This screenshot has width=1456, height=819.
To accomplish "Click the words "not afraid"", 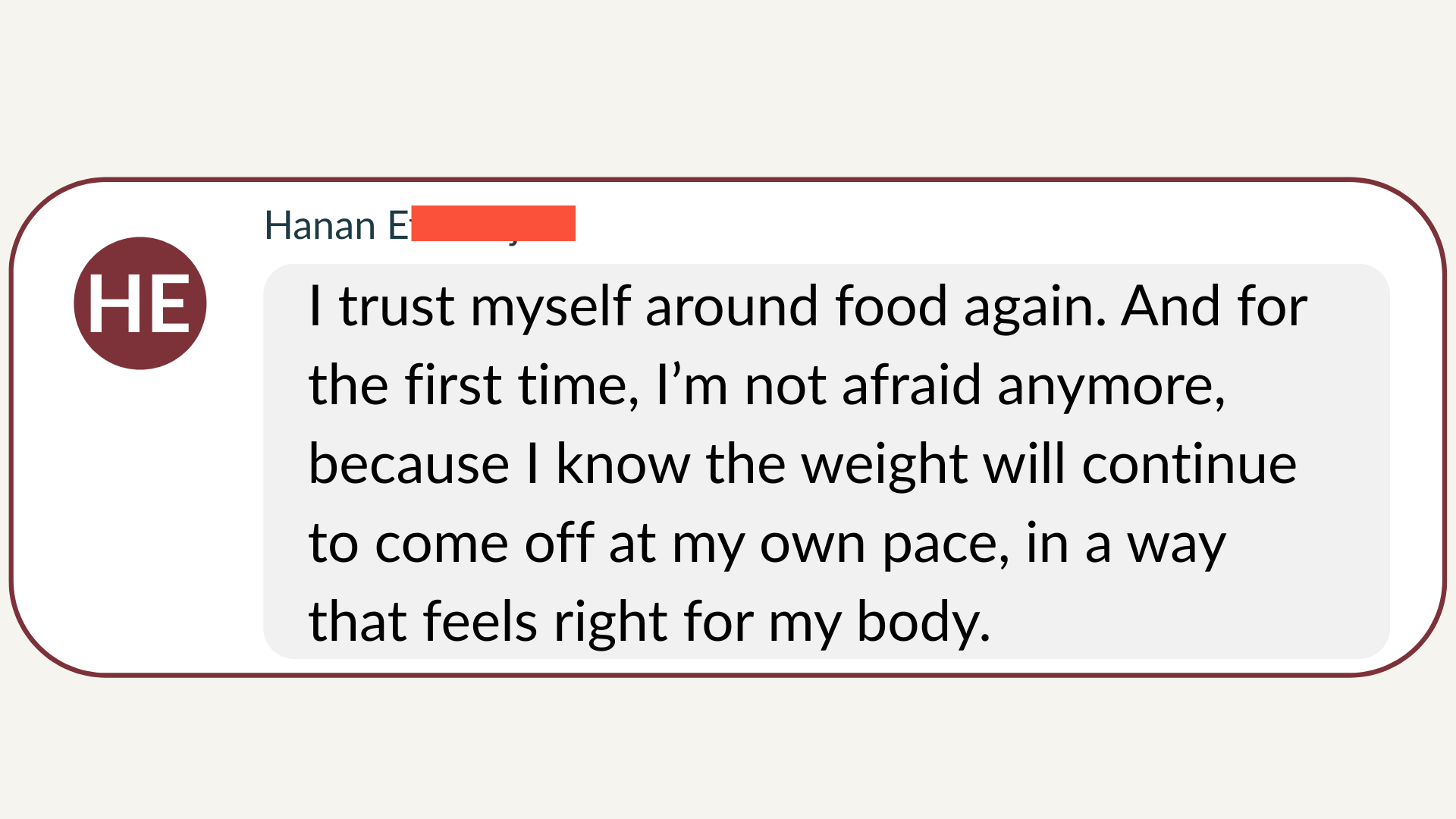I will point(863,386).
